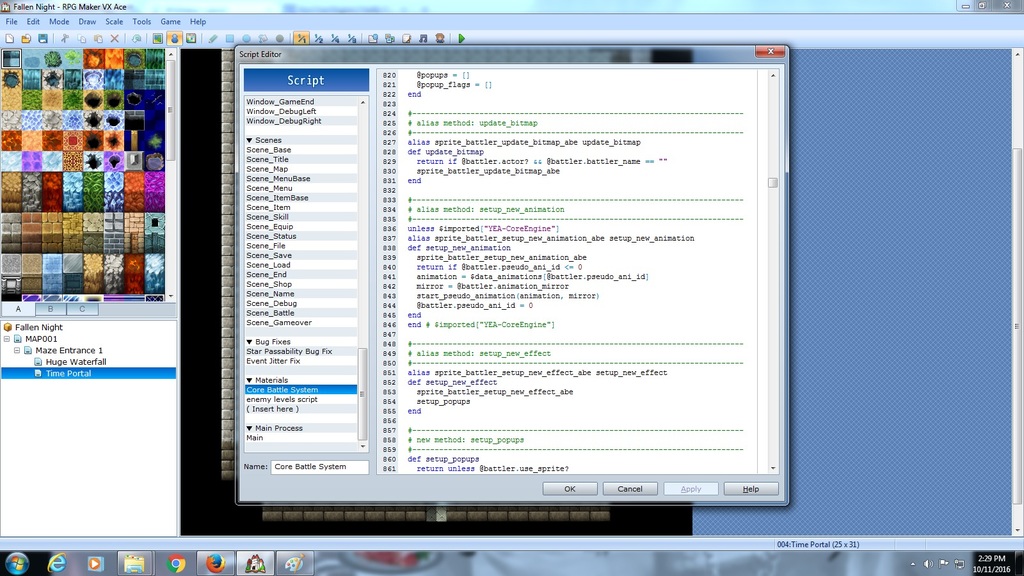Toggle the 1/1 scale zoom button

(301, 39)
